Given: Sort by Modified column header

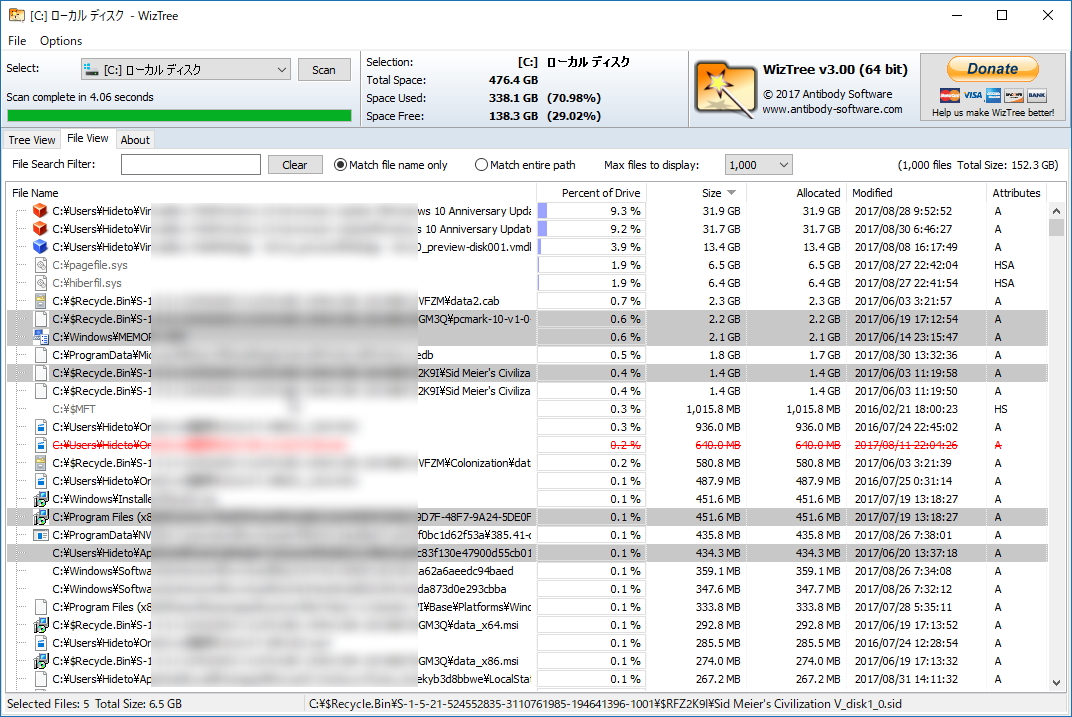Looking at the screenshot, I should (x=916, y=193).
